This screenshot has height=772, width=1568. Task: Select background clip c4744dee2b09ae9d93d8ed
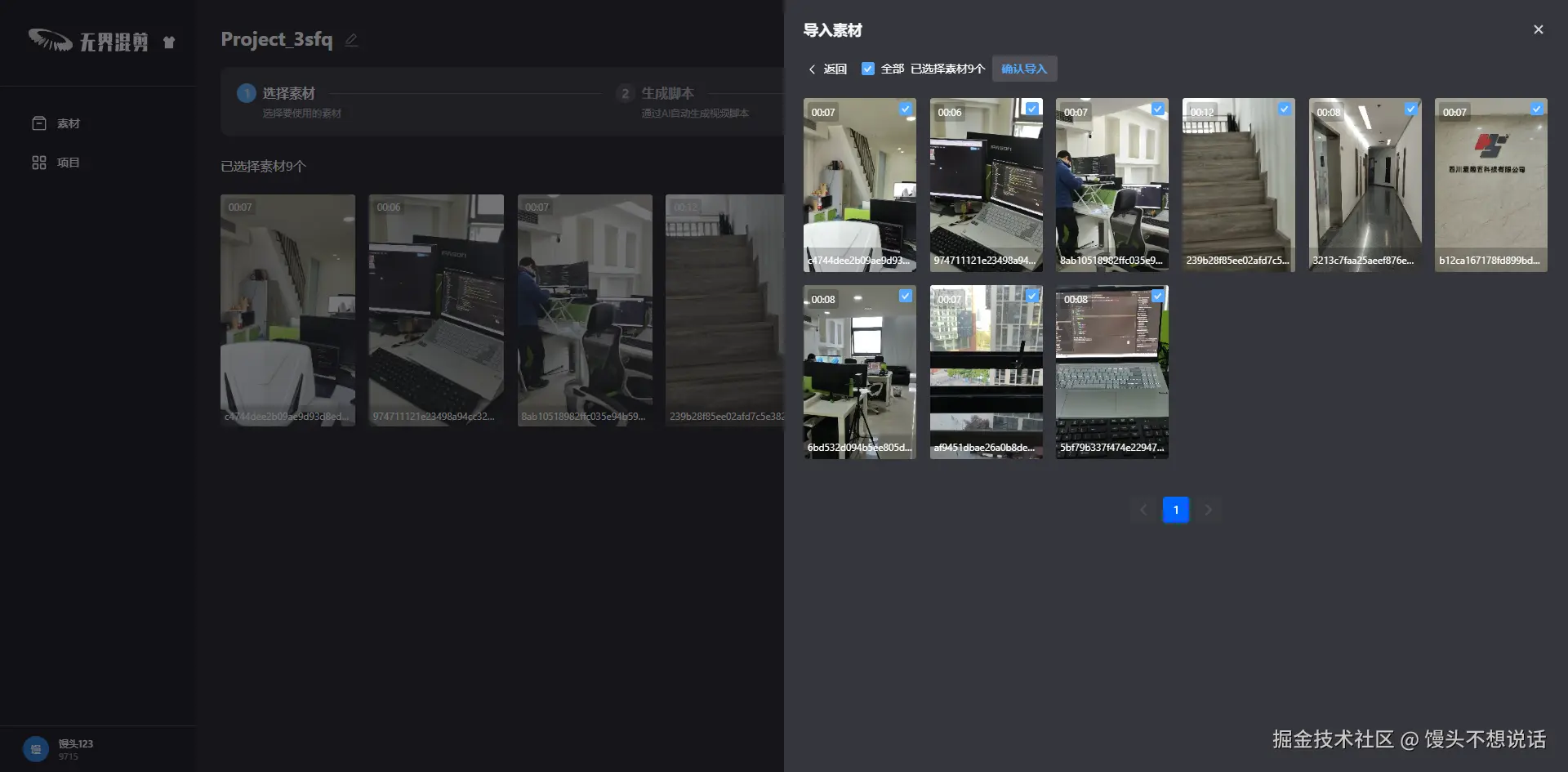tap(287, 310)
